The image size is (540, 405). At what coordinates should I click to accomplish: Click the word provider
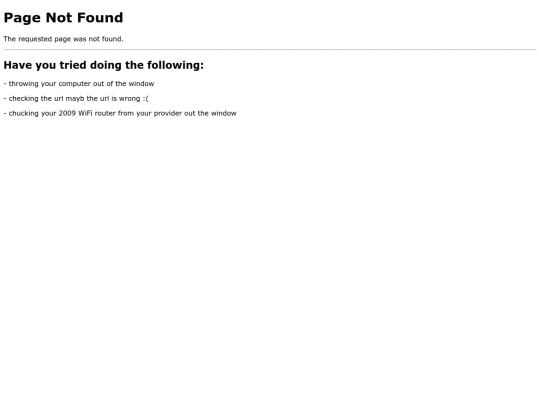pos(167,113)
